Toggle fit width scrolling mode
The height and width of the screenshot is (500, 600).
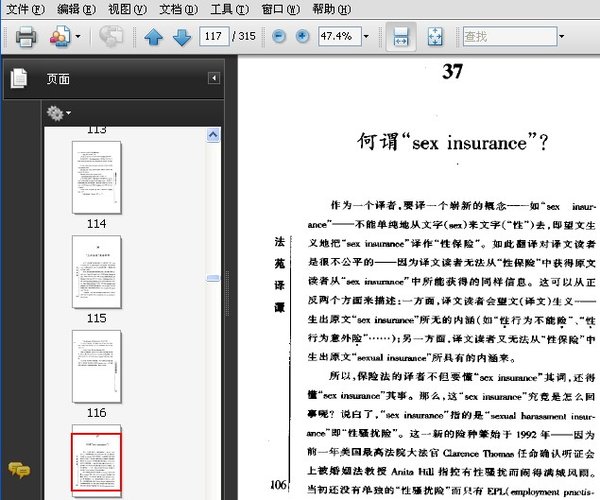click(x=399, y=37)
